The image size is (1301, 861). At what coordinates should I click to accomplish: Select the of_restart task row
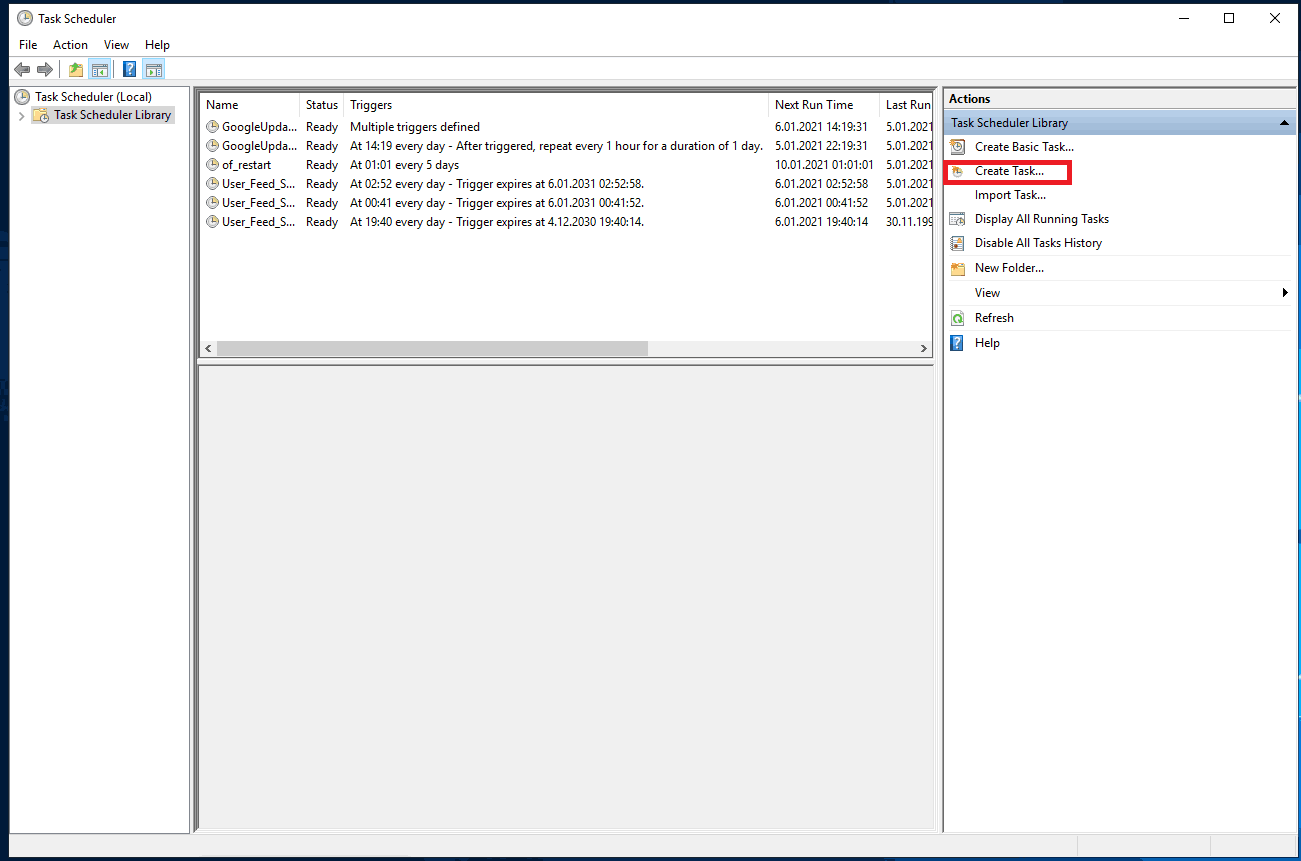pyautogui.click(x=246, y=165)
